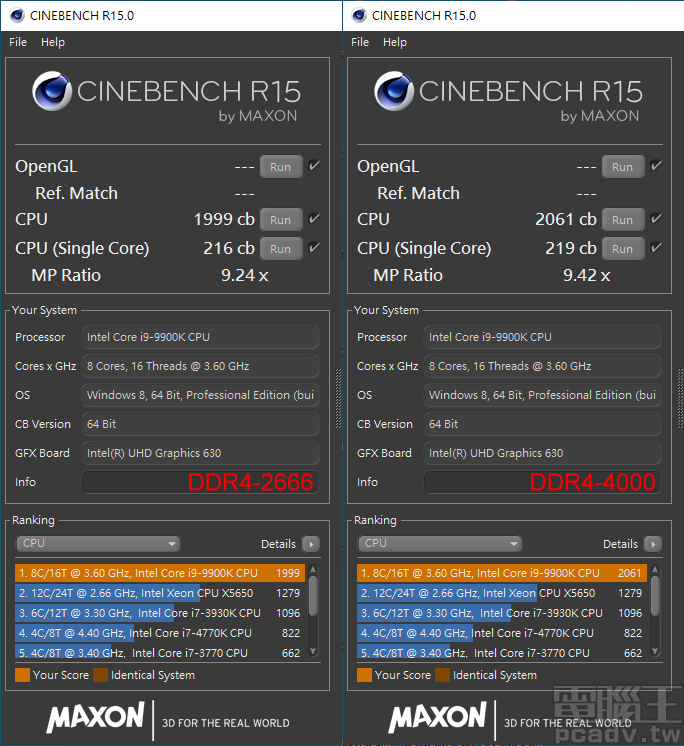Click Cores x GHz field in left window
This screenshot has width=684, height=746.
click(200, 366)
